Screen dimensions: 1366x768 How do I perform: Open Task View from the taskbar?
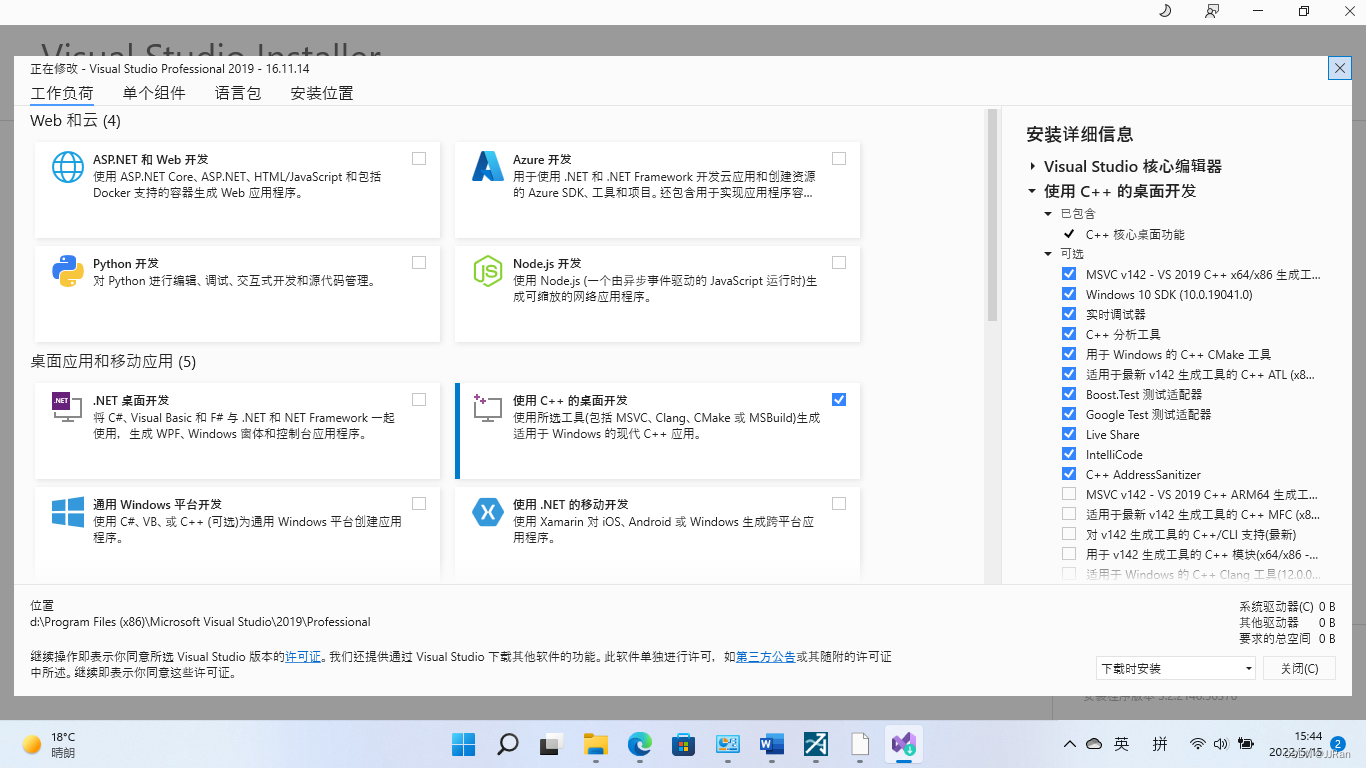click(551, 744)
